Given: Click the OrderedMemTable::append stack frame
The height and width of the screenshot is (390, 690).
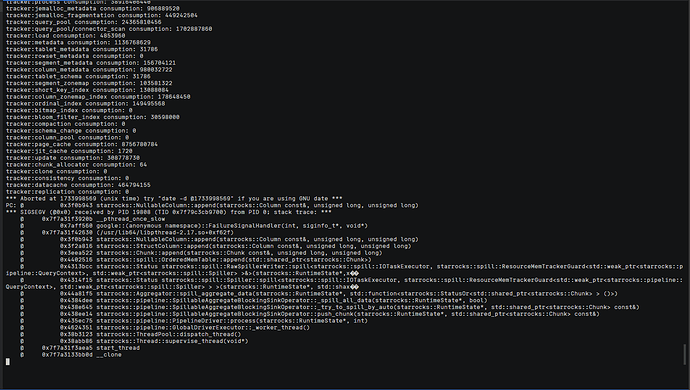Looking at the screenshot, I should [196, 260].
